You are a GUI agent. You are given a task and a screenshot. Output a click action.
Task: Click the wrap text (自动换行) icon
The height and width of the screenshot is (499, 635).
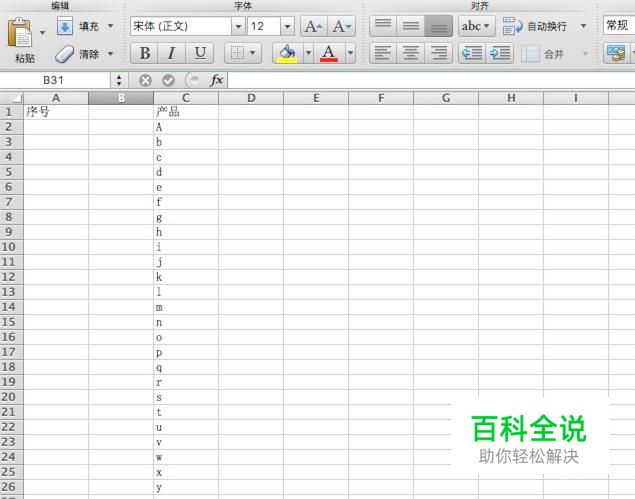pyautogui.click(x=512, y=26)
